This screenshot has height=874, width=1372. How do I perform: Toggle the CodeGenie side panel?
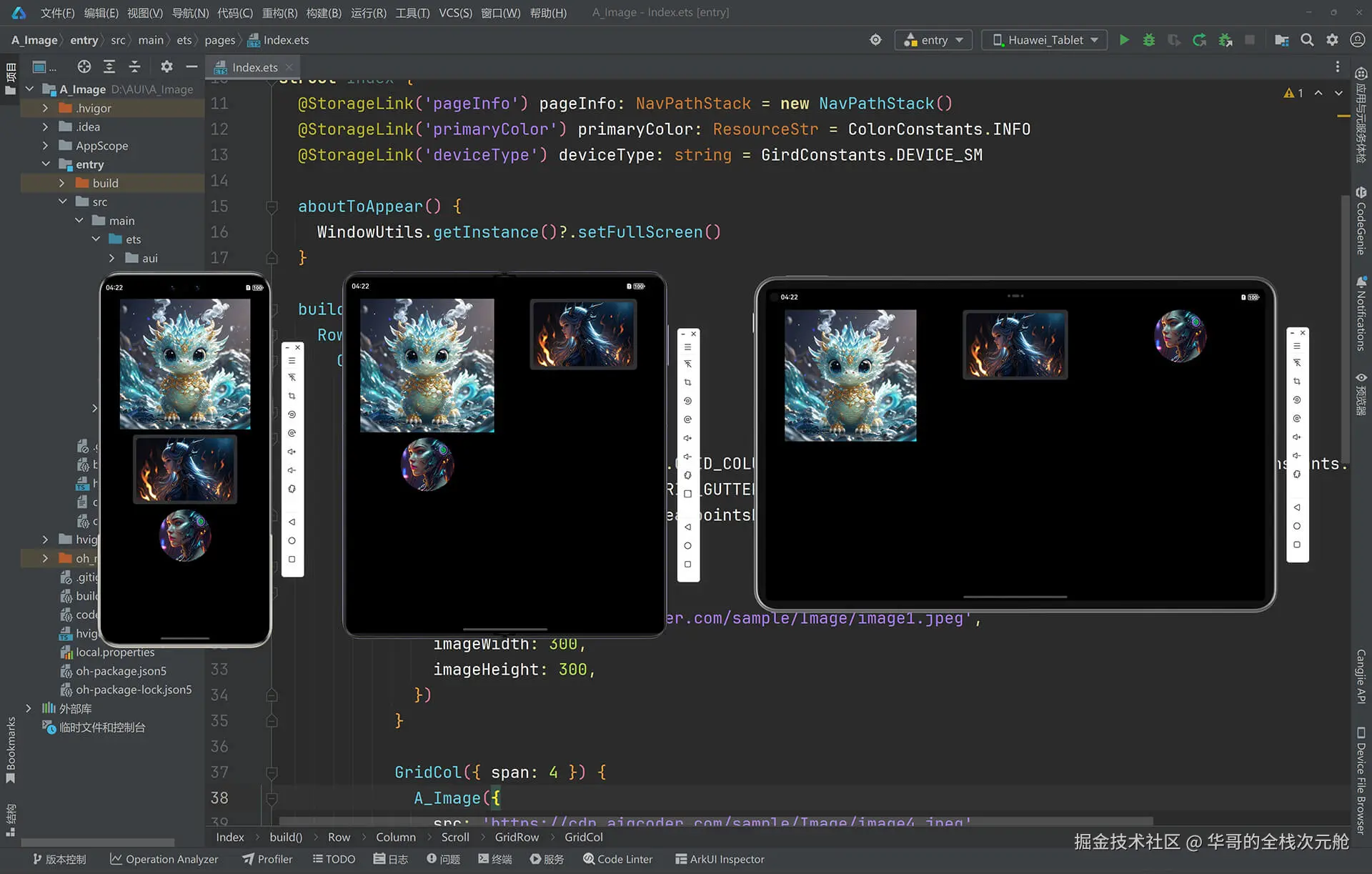(1361, 222)
